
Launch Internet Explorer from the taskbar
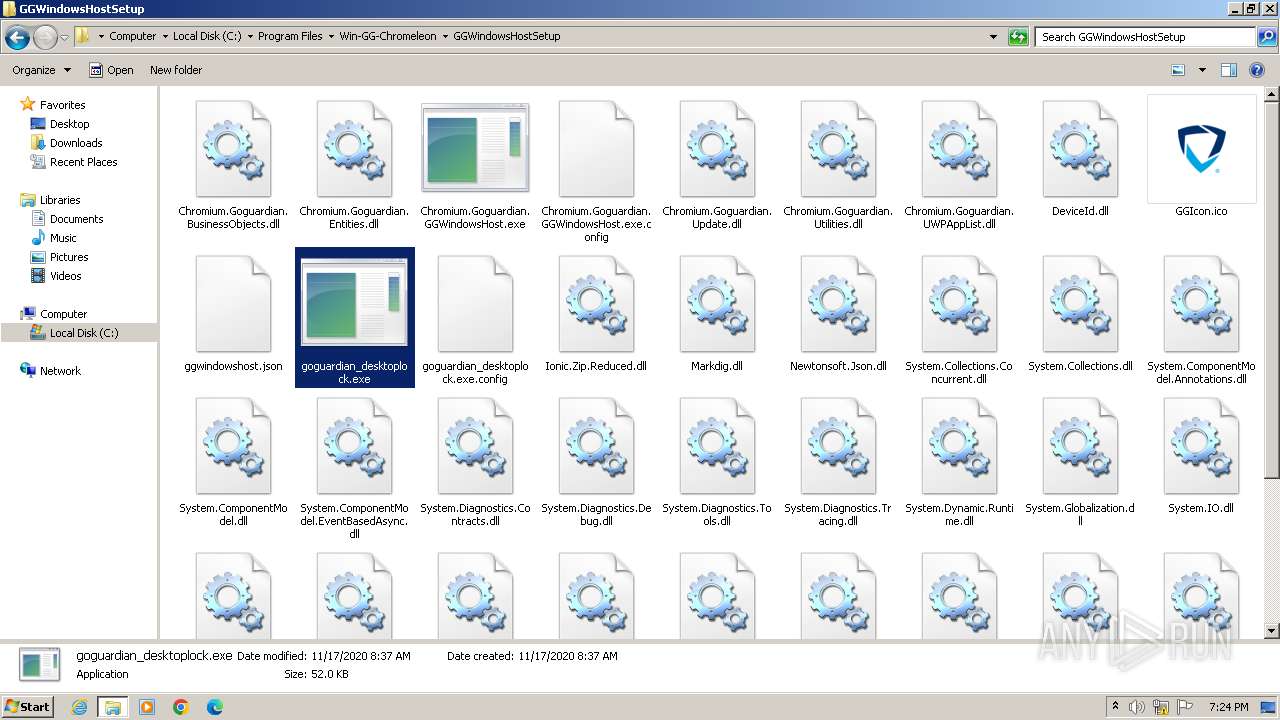click(80, 707)
